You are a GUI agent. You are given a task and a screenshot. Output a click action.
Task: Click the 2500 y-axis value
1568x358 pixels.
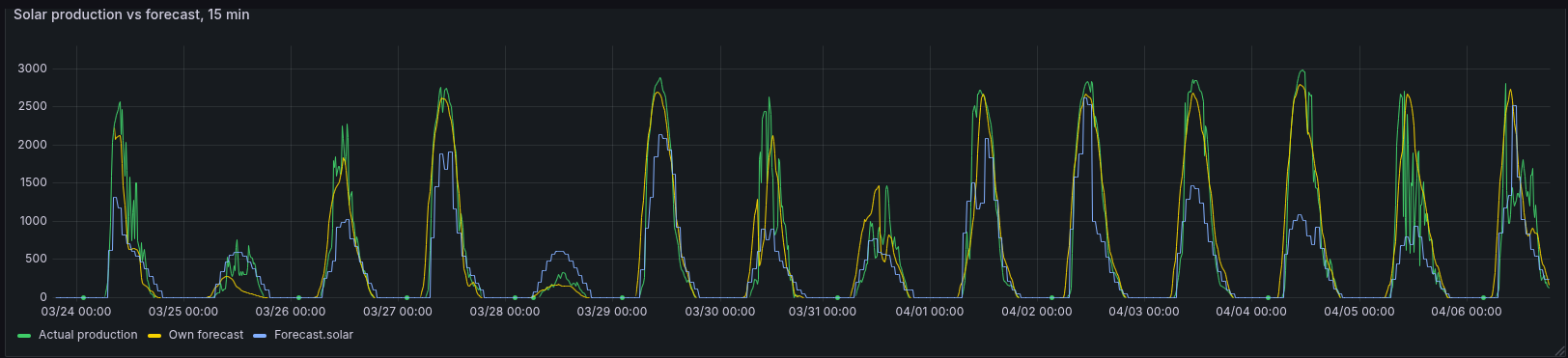[32, 106]
